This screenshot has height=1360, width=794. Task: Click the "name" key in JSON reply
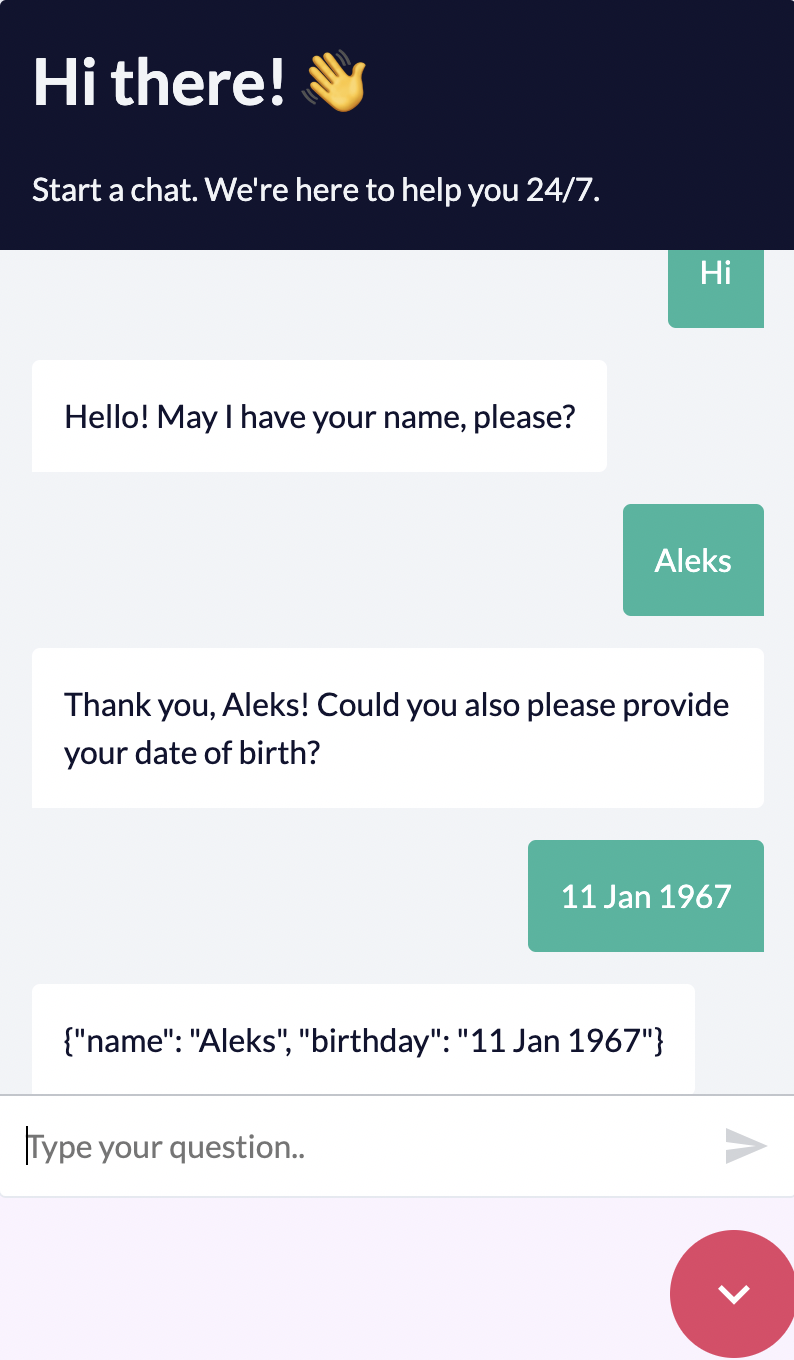(x=123, y=1041)
